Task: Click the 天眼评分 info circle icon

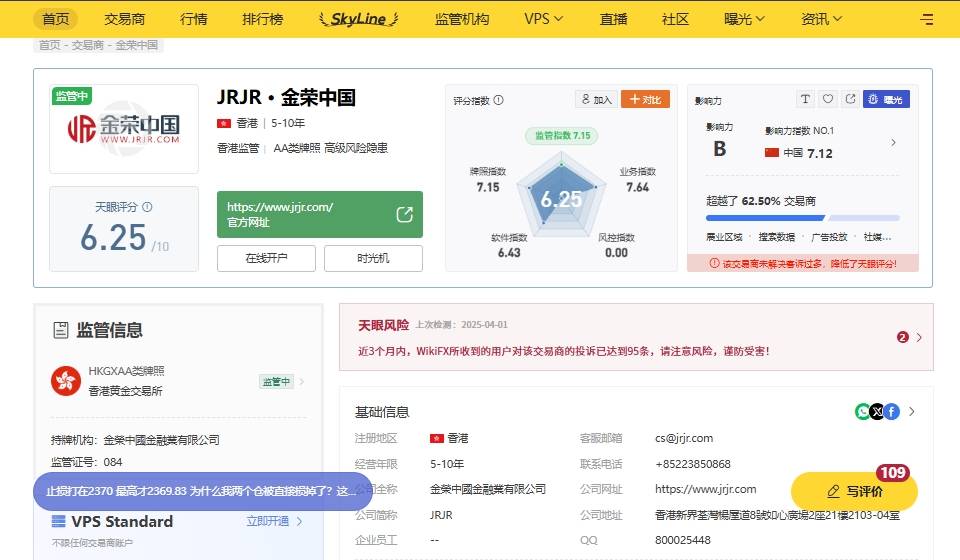Action: (x=147, y=207)
